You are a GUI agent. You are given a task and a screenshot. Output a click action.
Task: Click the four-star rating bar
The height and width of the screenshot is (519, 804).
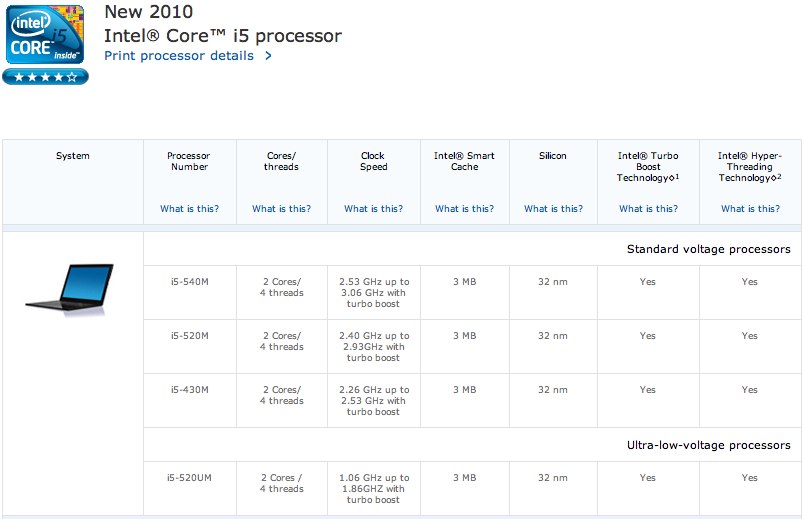point(45,77)
